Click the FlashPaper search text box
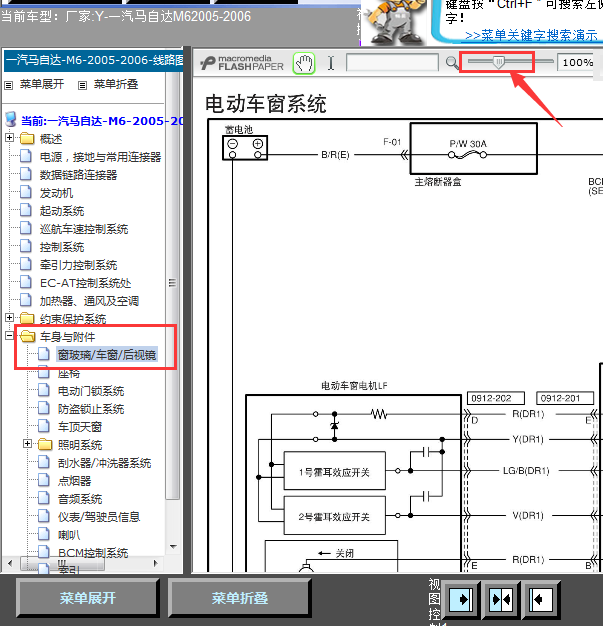Screen dimensions: 603x630 (392, 63)
